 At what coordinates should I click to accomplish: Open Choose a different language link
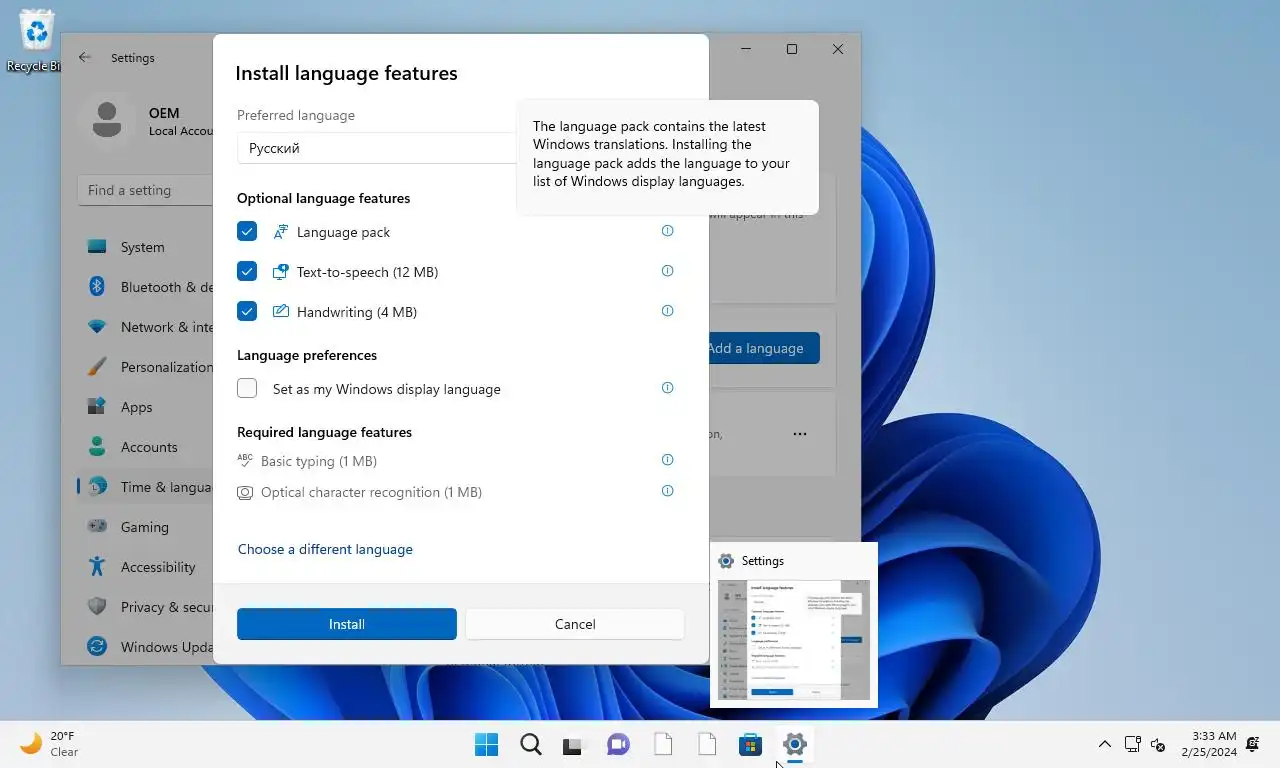tap(325, 549)
